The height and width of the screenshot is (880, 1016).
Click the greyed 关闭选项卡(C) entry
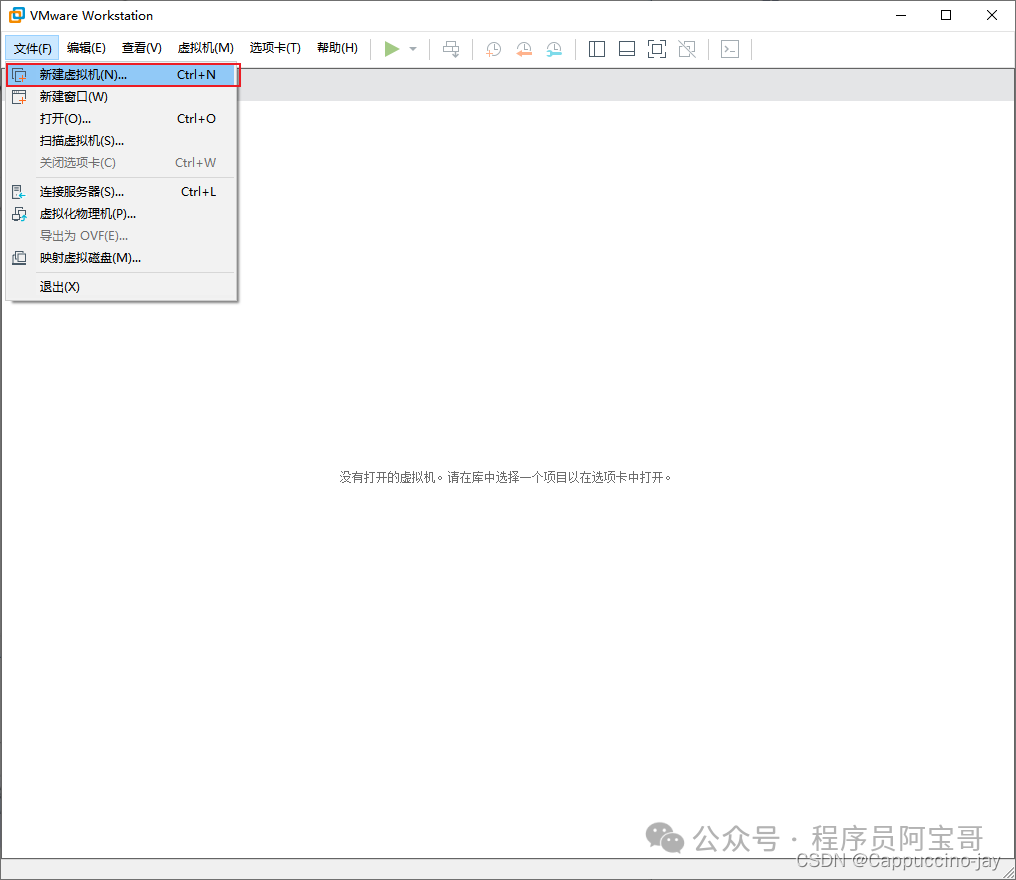[122, 163]
